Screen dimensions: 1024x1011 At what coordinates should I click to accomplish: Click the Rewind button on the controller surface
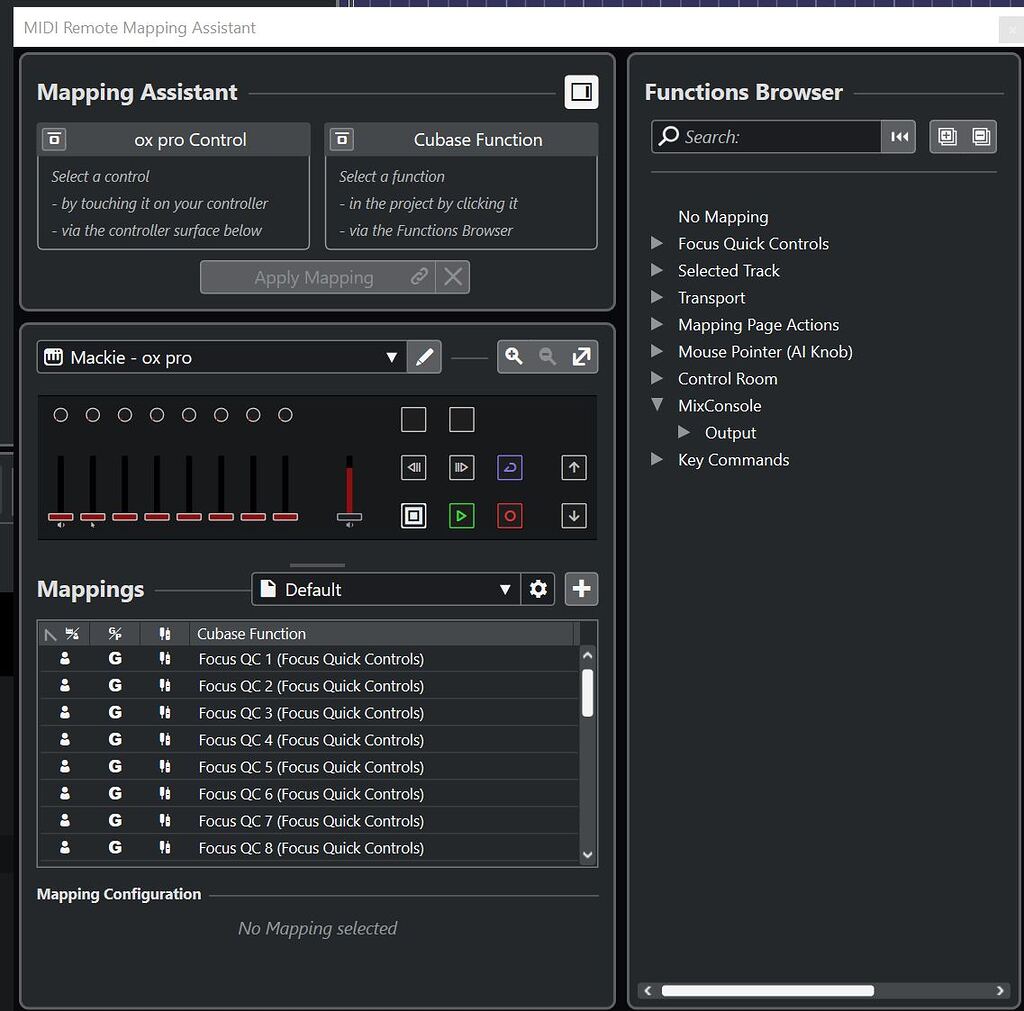click(413, 467)
